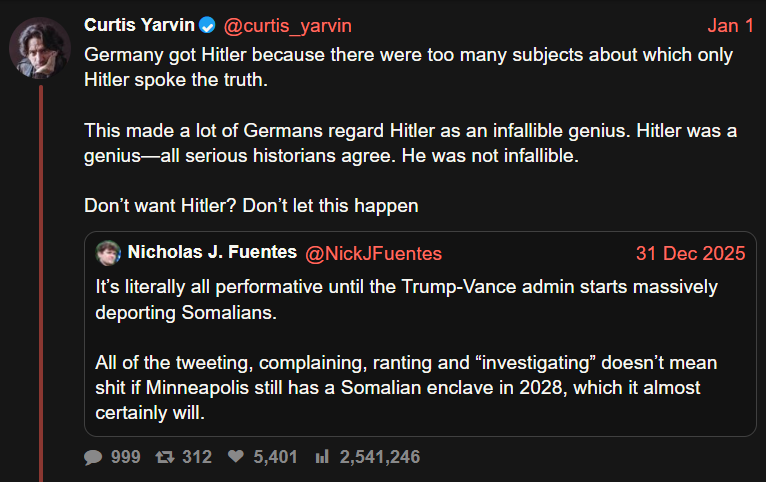Visit the @curtis_yarvin handle link
The image size is (766, 482).
pyautogui.click(x=287, y=25)
